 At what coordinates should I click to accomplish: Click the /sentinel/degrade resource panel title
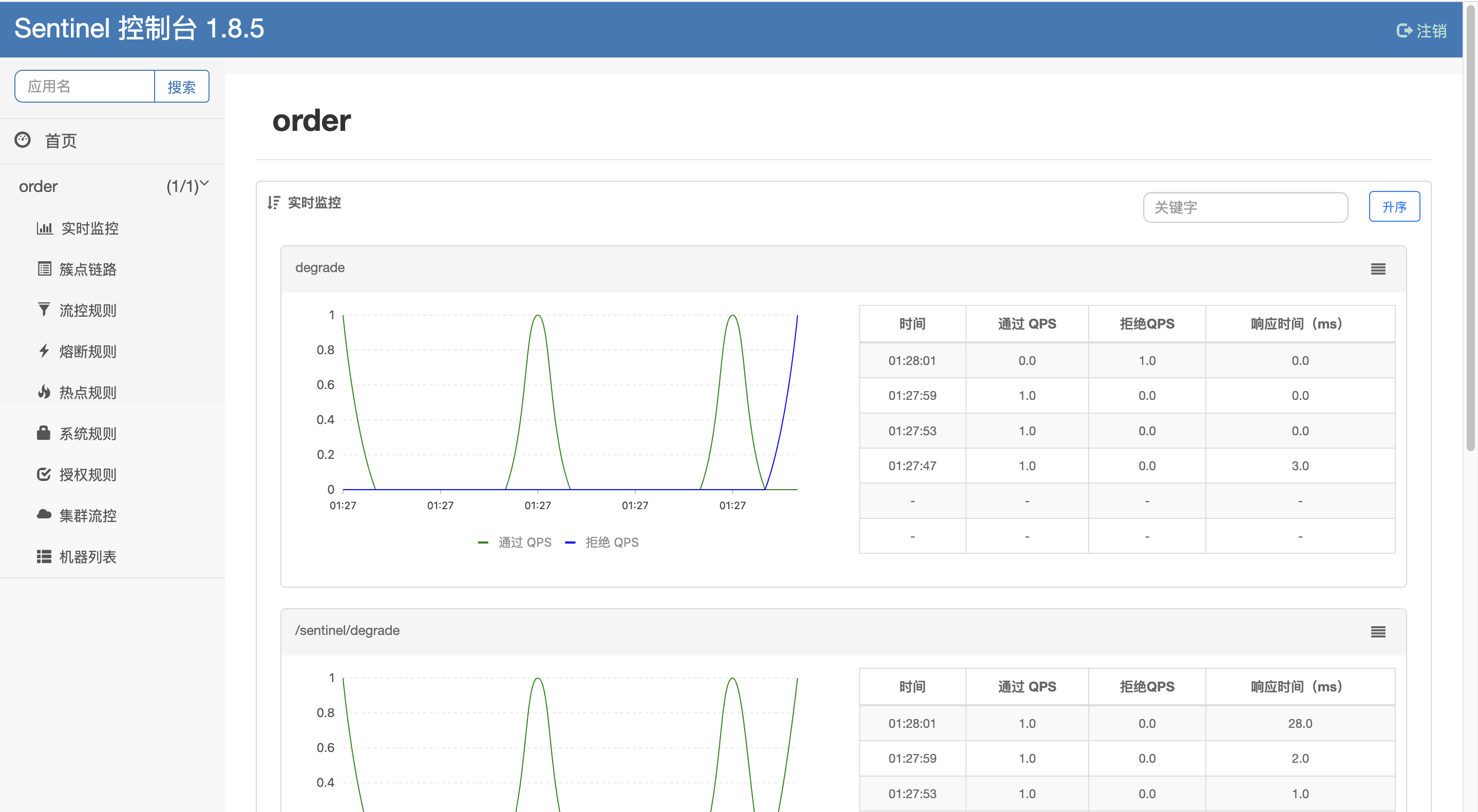tap(347, 630)
